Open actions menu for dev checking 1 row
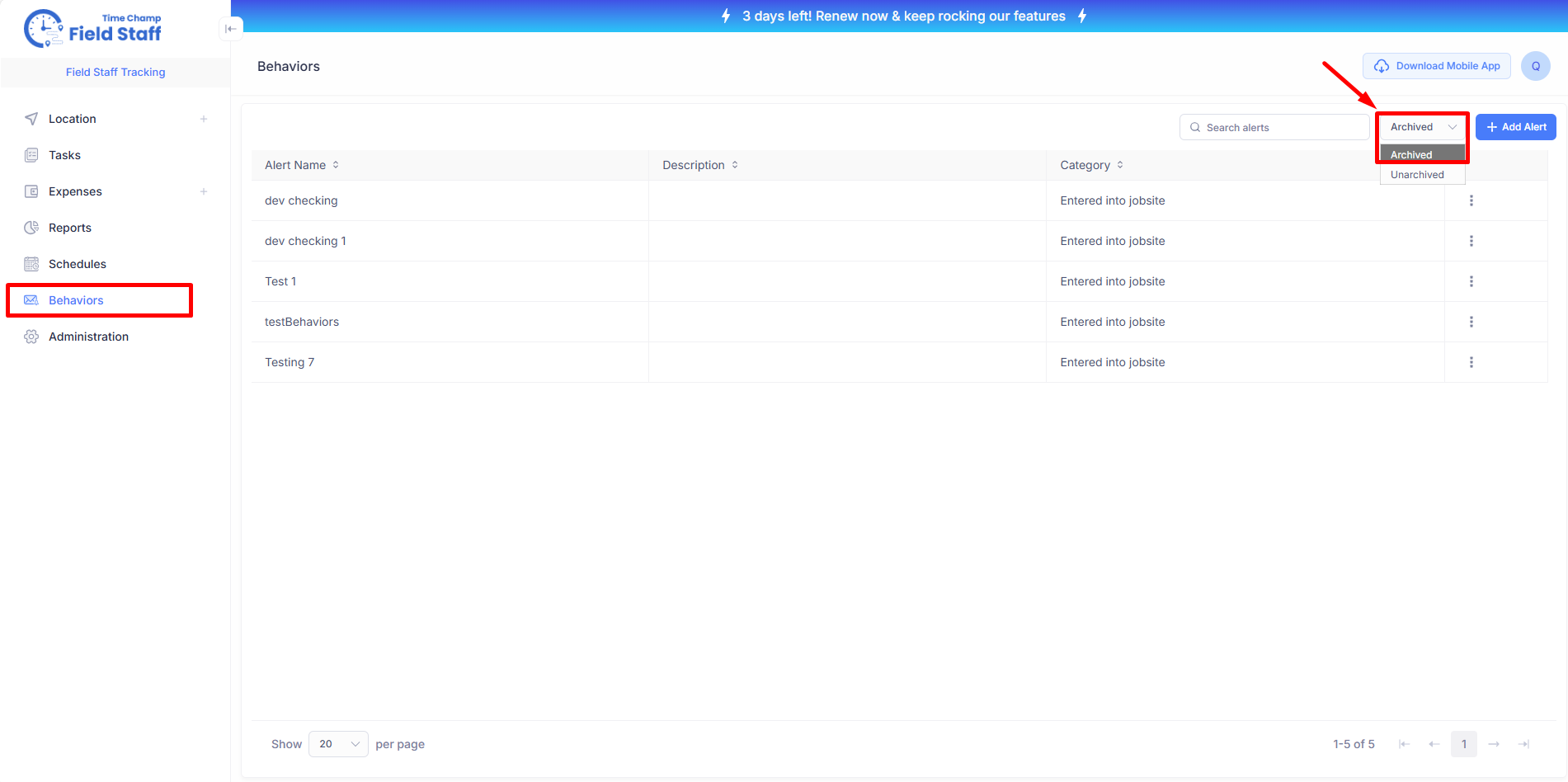The height and width of the screenshot is (782, 1568). [1471, 241]
